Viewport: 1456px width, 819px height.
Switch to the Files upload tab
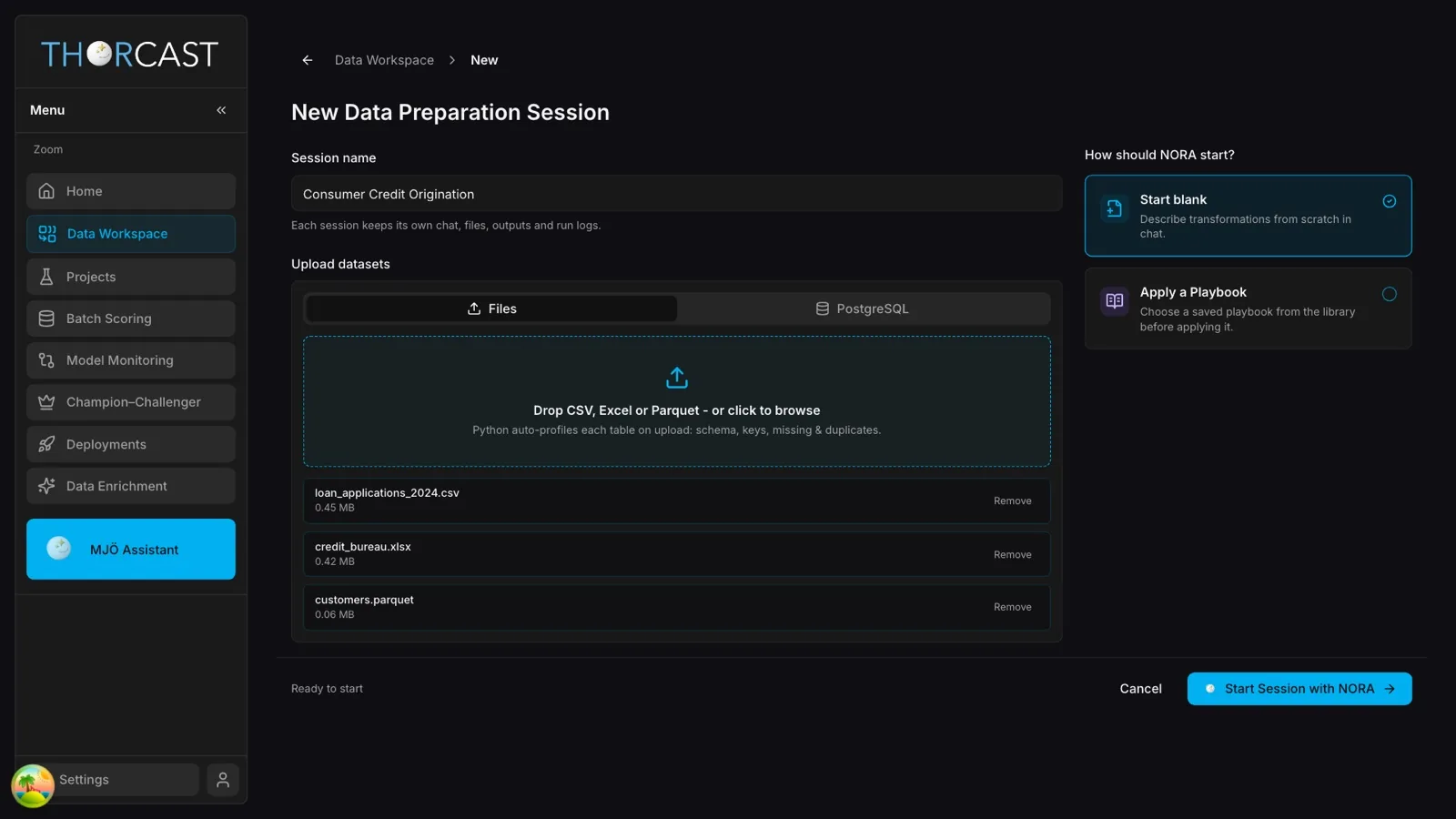(x=491, y=308)
